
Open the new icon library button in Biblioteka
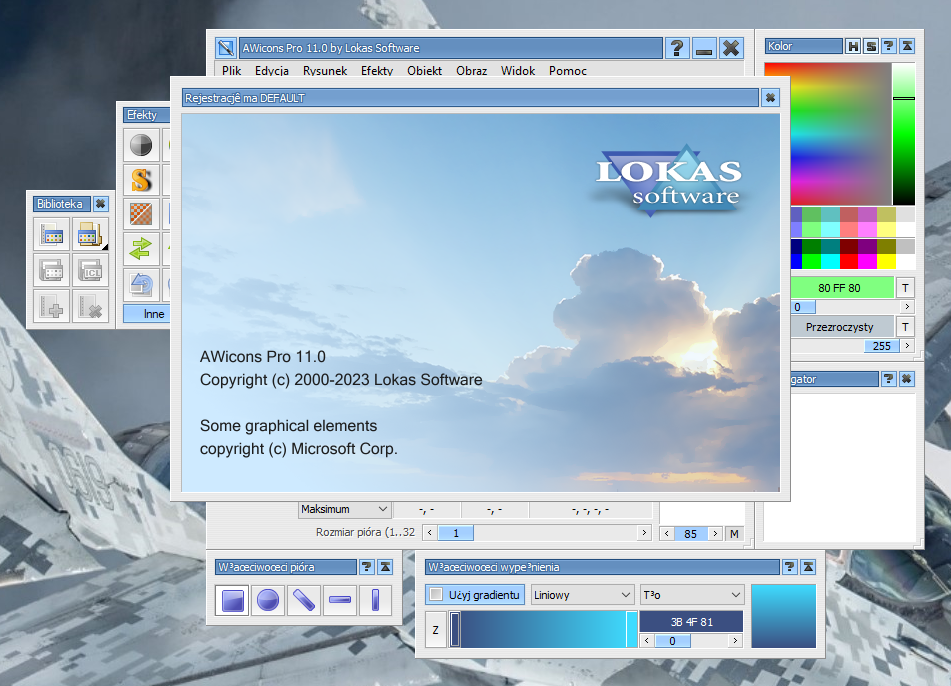click(x=51, y=234)
